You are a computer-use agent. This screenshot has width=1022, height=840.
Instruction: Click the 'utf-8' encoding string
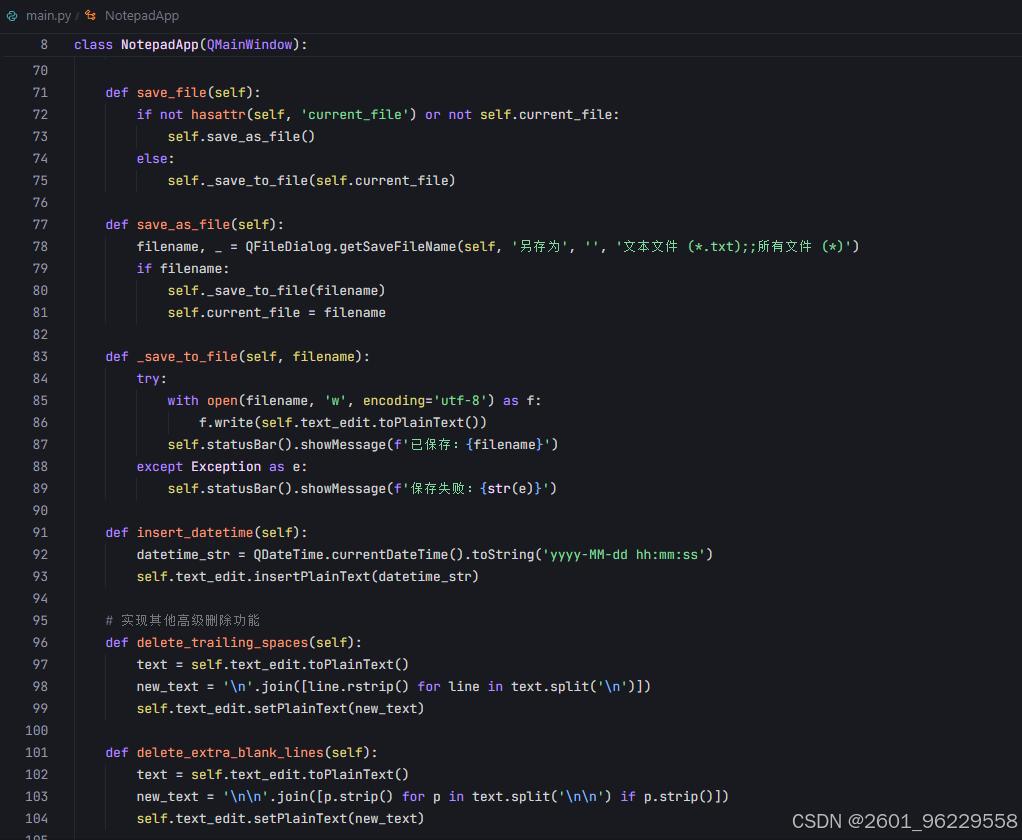460,401
